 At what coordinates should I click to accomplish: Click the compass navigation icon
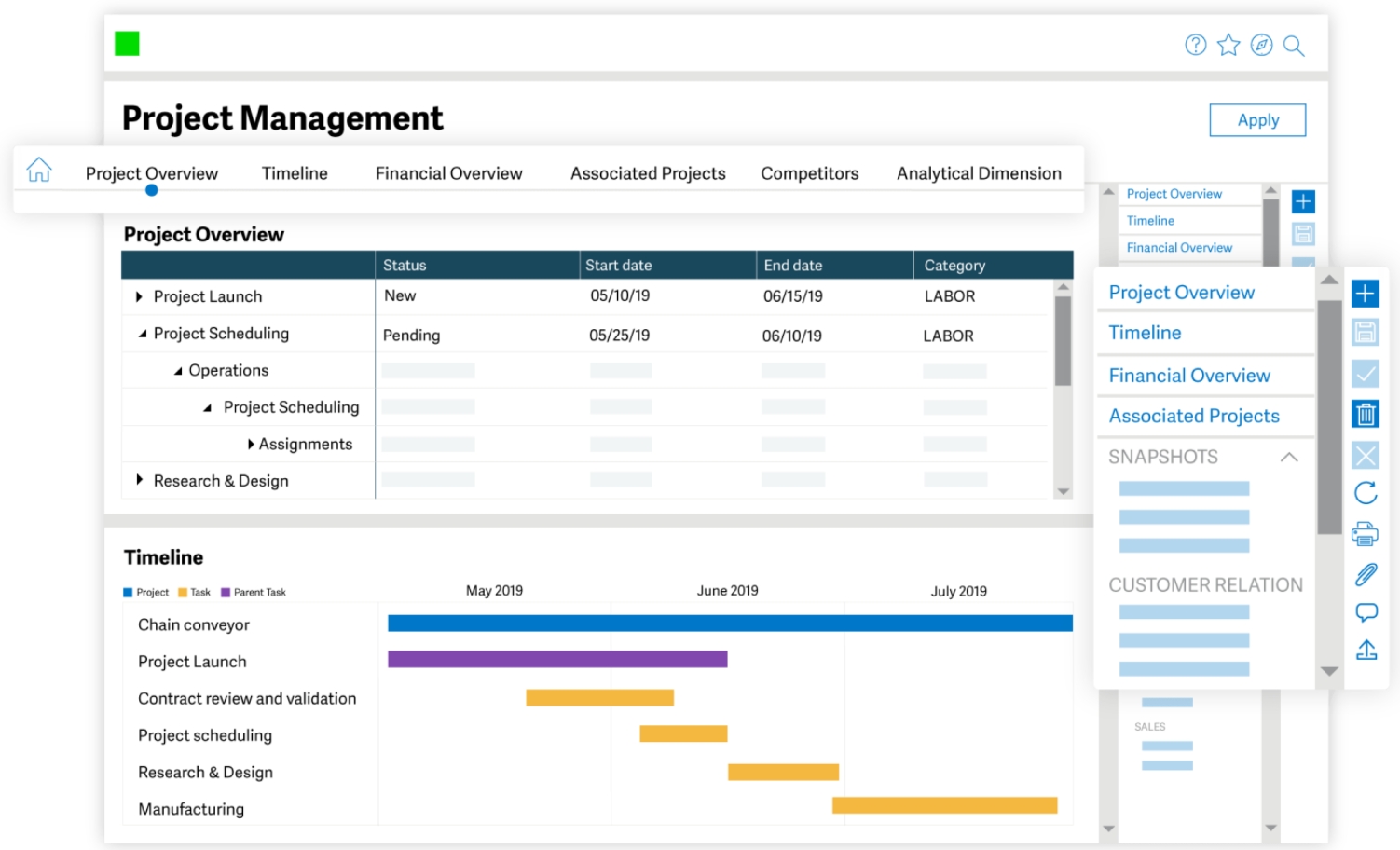point(1261,45)
